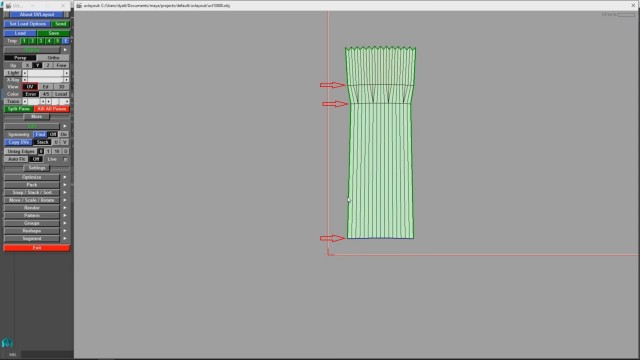The height and width of the screenshot is (360, 640).
Task: Click the green Save button
Action: coord(53,33)
